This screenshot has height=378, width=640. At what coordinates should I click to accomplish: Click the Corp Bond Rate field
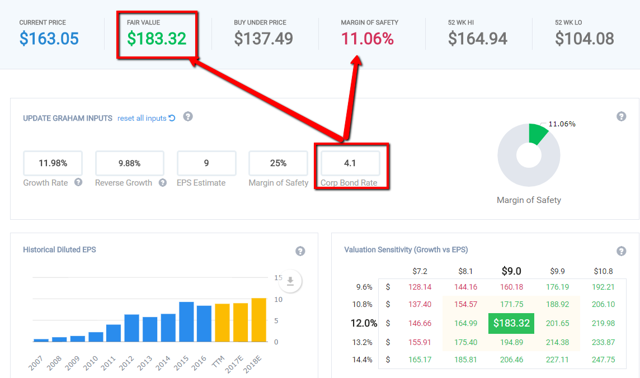tap(350, 163)
